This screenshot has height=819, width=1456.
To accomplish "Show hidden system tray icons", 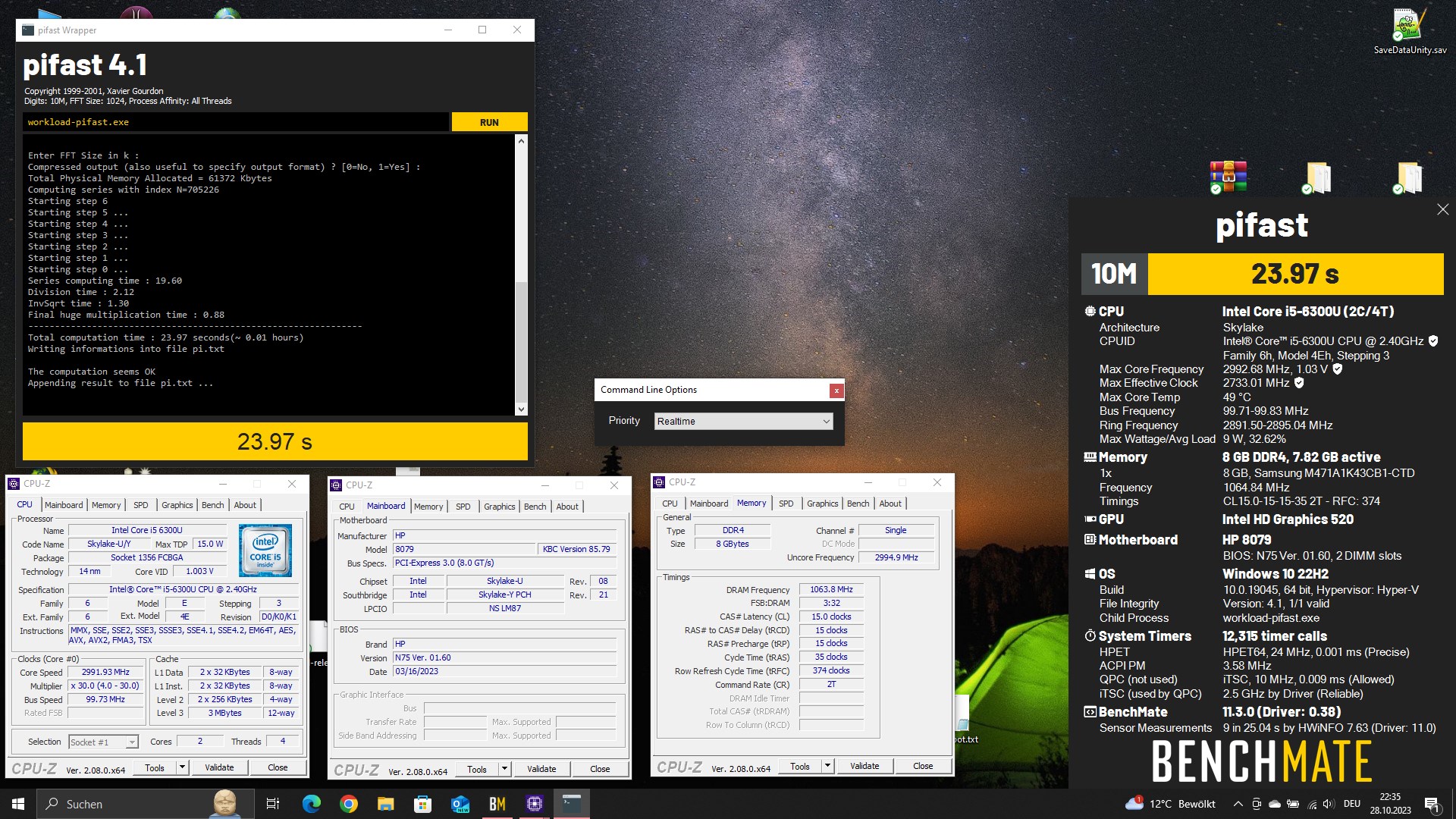I will pos(1238,804).
